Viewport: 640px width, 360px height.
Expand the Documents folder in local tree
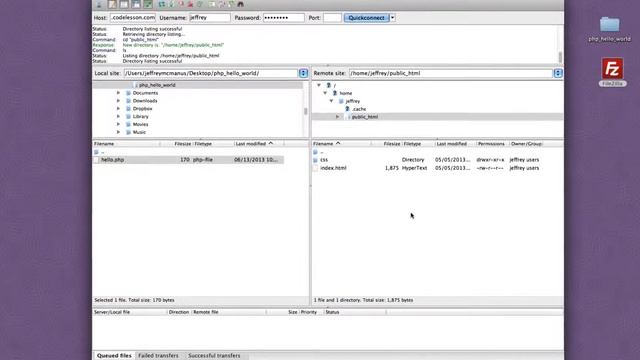118,93
